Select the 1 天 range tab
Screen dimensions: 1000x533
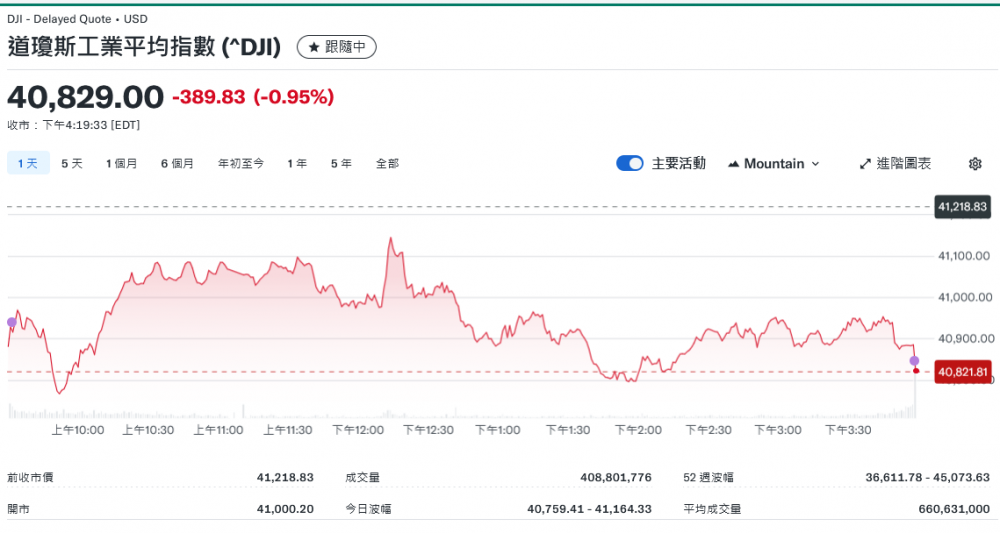[28, 163]
